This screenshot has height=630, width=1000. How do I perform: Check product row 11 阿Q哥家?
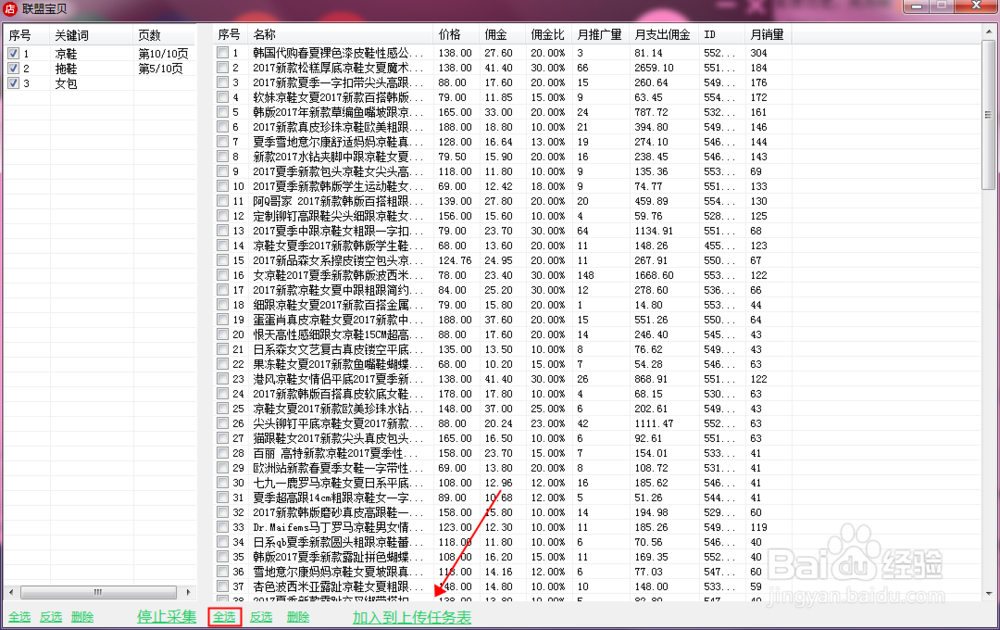coord(223,201)
